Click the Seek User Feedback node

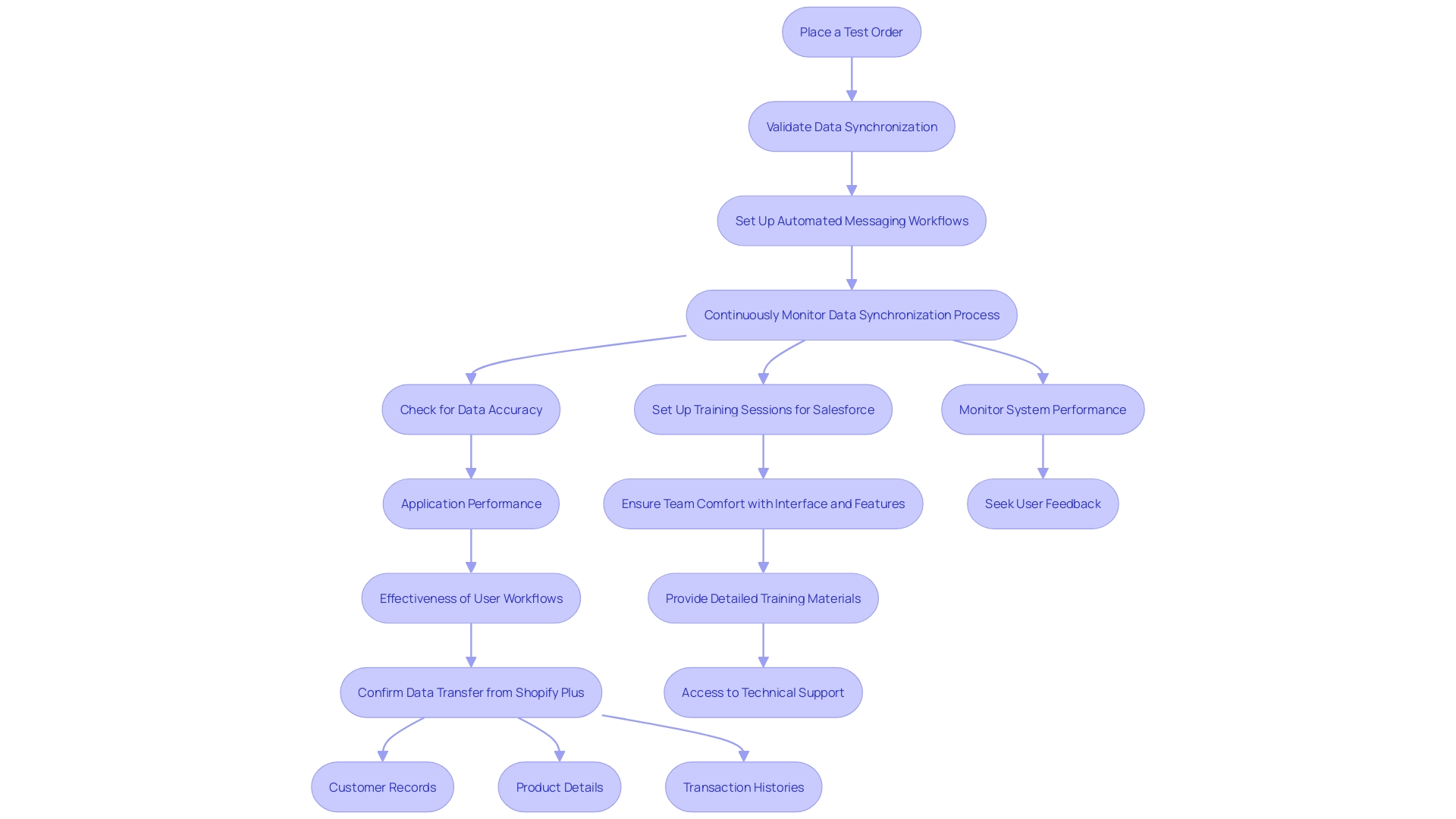1043,503
